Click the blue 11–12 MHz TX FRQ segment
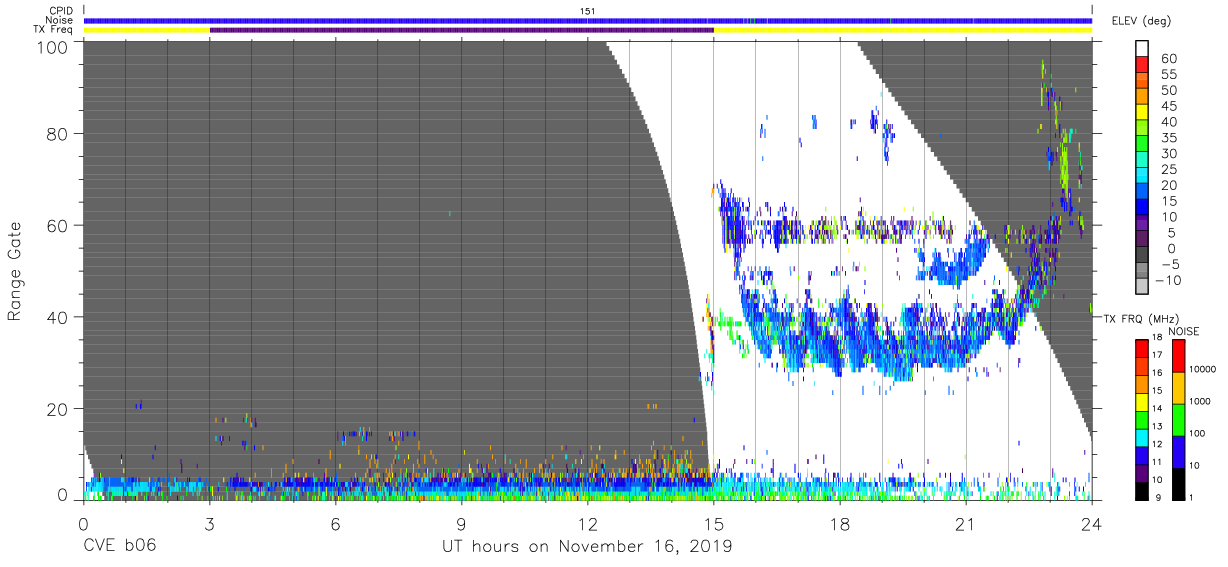This screenshot has height=567, width=1228. tap(1142, 454)
